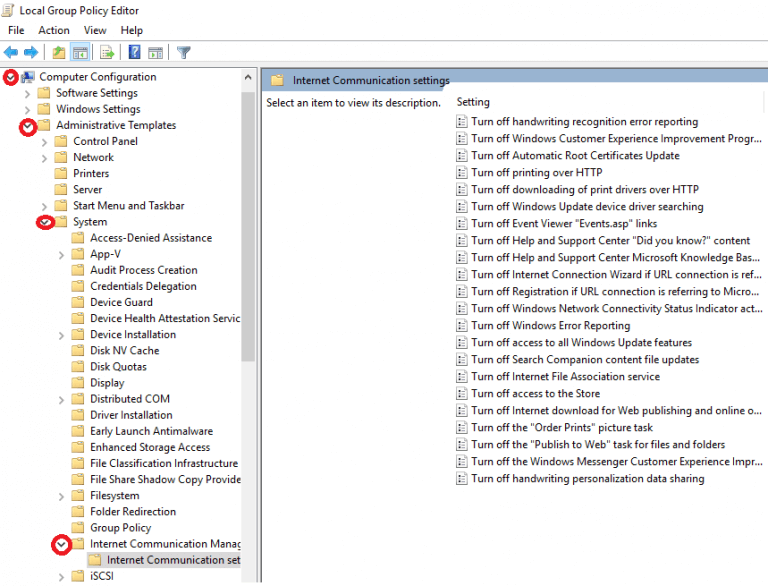Click the Filter funnel toolbar icon
The image size is (768, 586).
tap(184, 52)
